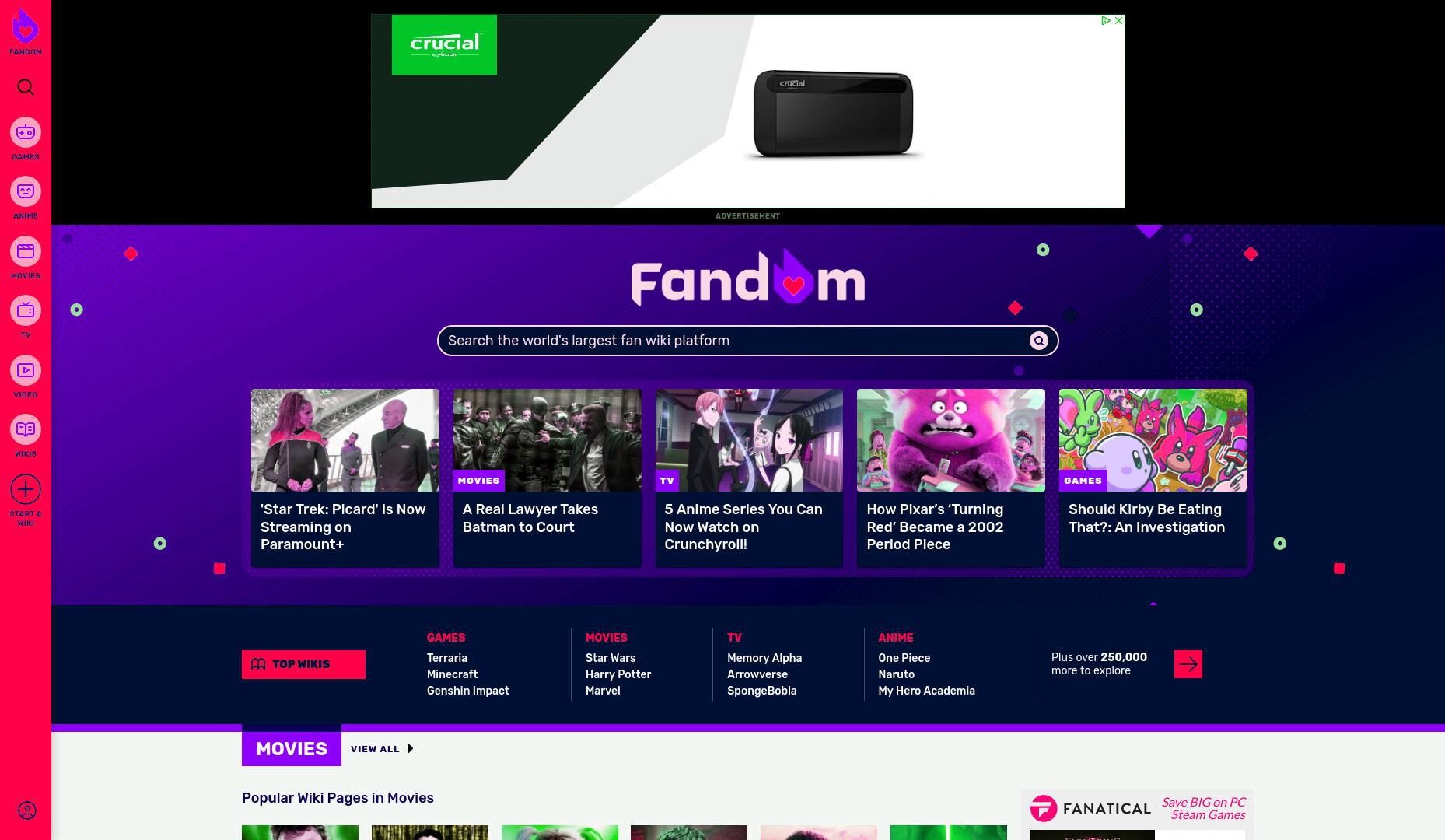
Task: Open the Kirby investigation article thumbnail
Action: click(1153, 440)
